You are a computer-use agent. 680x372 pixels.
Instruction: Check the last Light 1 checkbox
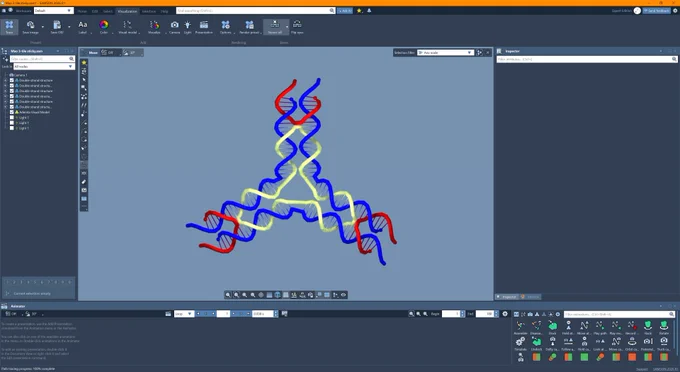click(12, 128)
